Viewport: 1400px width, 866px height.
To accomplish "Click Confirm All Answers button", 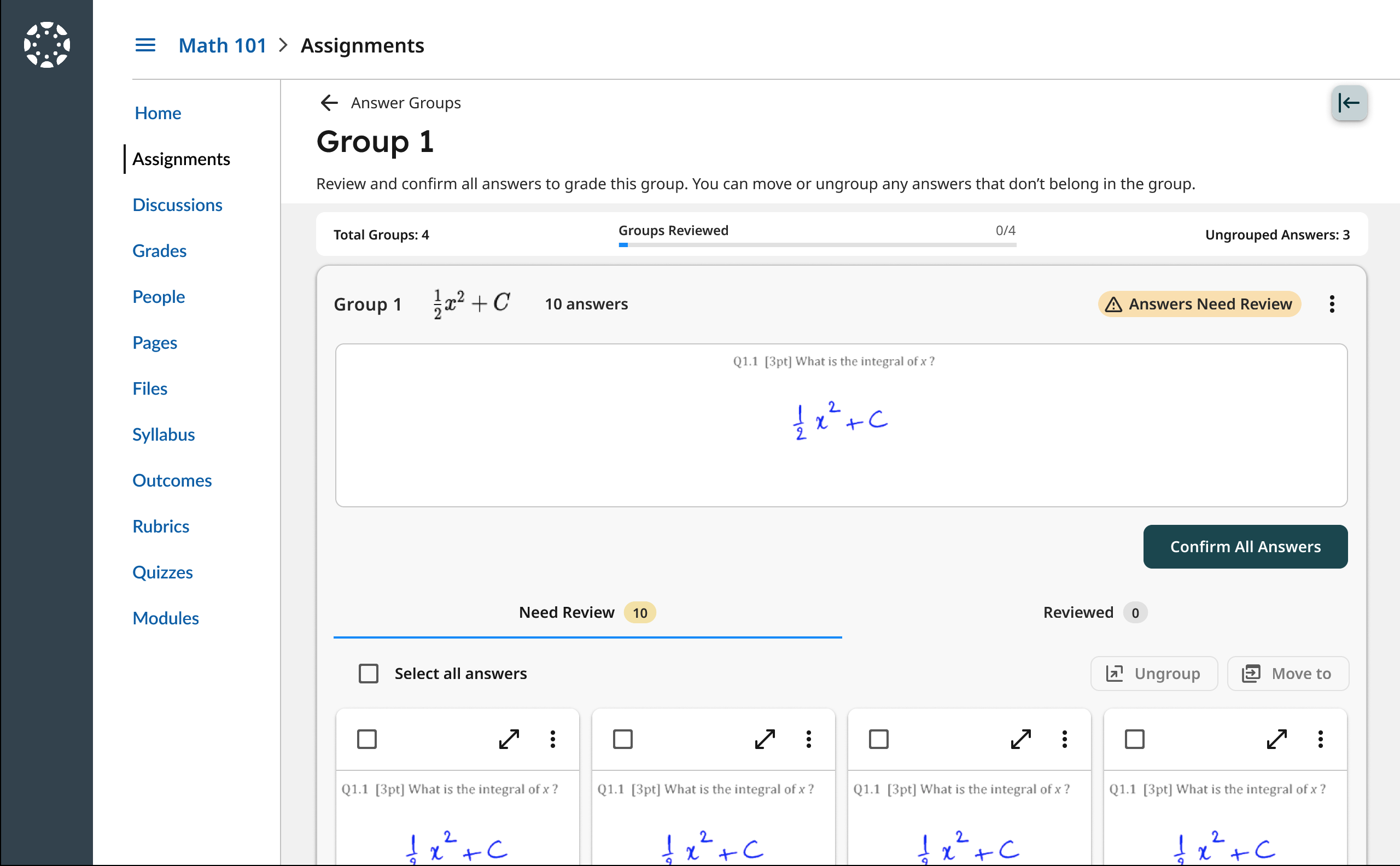I will pos(1245,546).
